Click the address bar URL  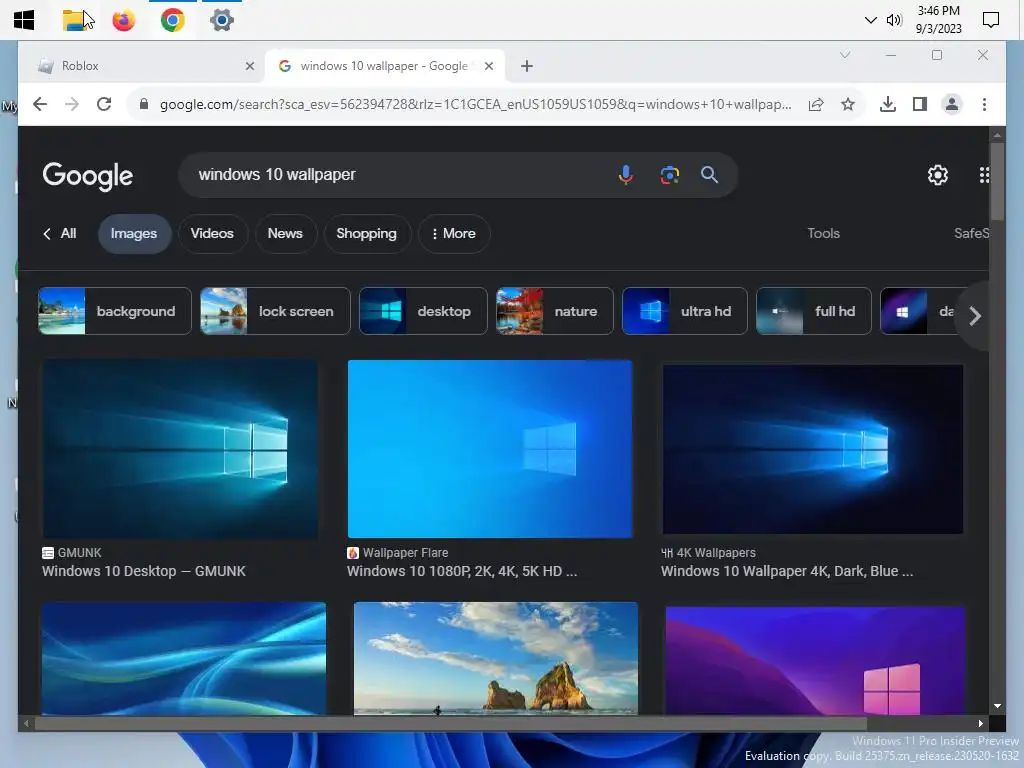(x=475, y=104)
